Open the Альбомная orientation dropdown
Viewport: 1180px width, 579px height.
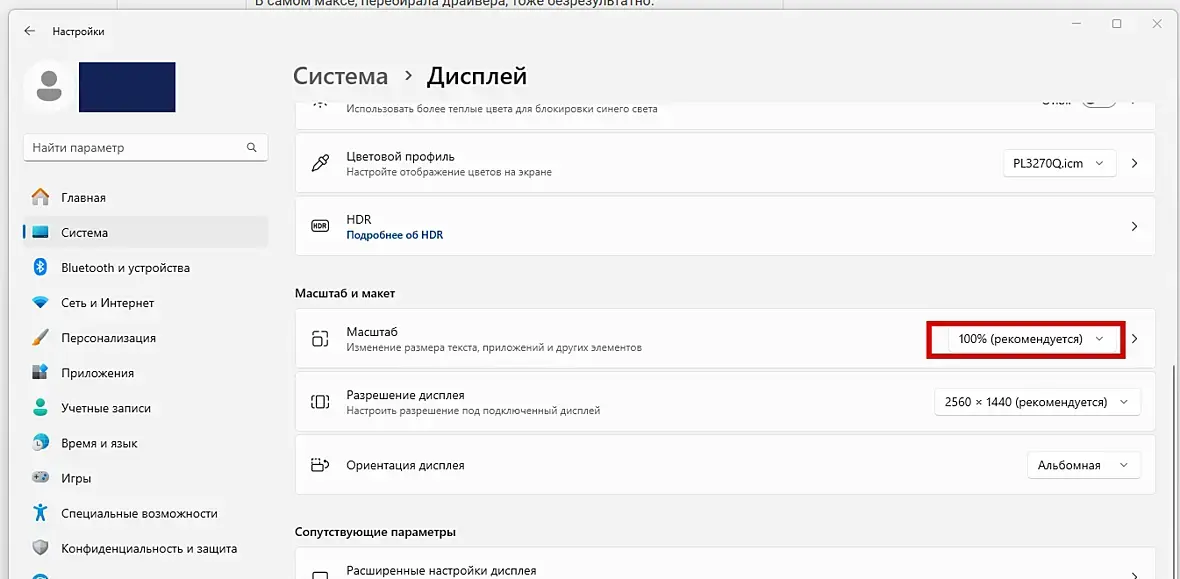(1083, 465)
